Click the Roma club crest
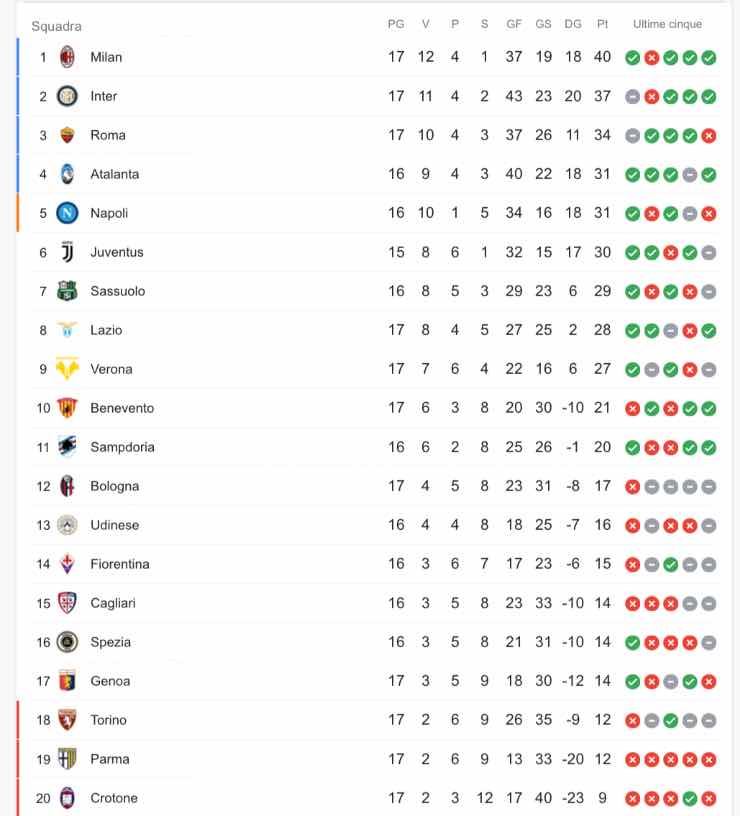 [67, 135]
